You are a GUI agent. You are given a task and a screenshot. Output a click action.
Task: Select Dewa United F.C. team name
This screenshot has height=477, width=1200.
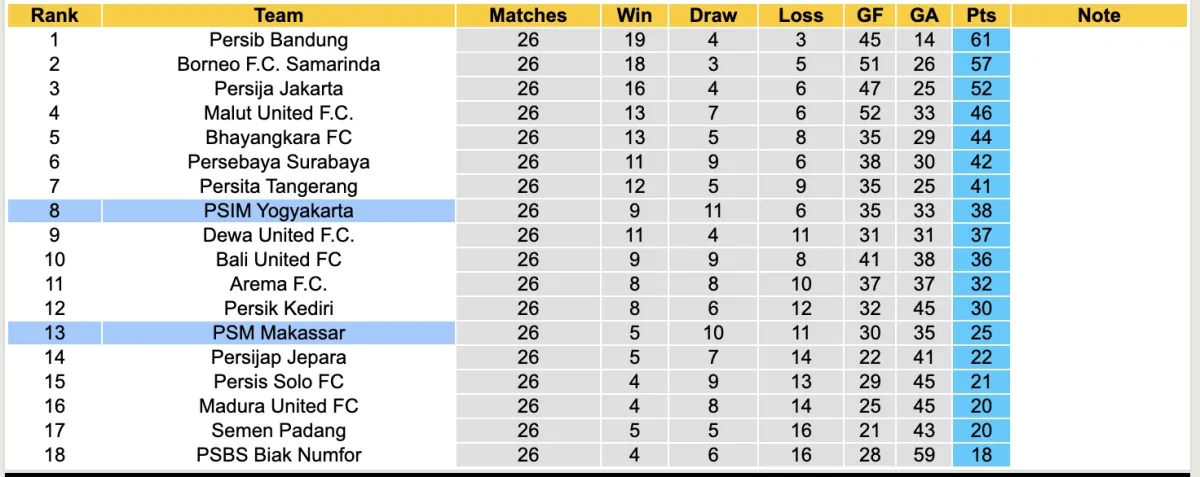[x=279, y=235]
